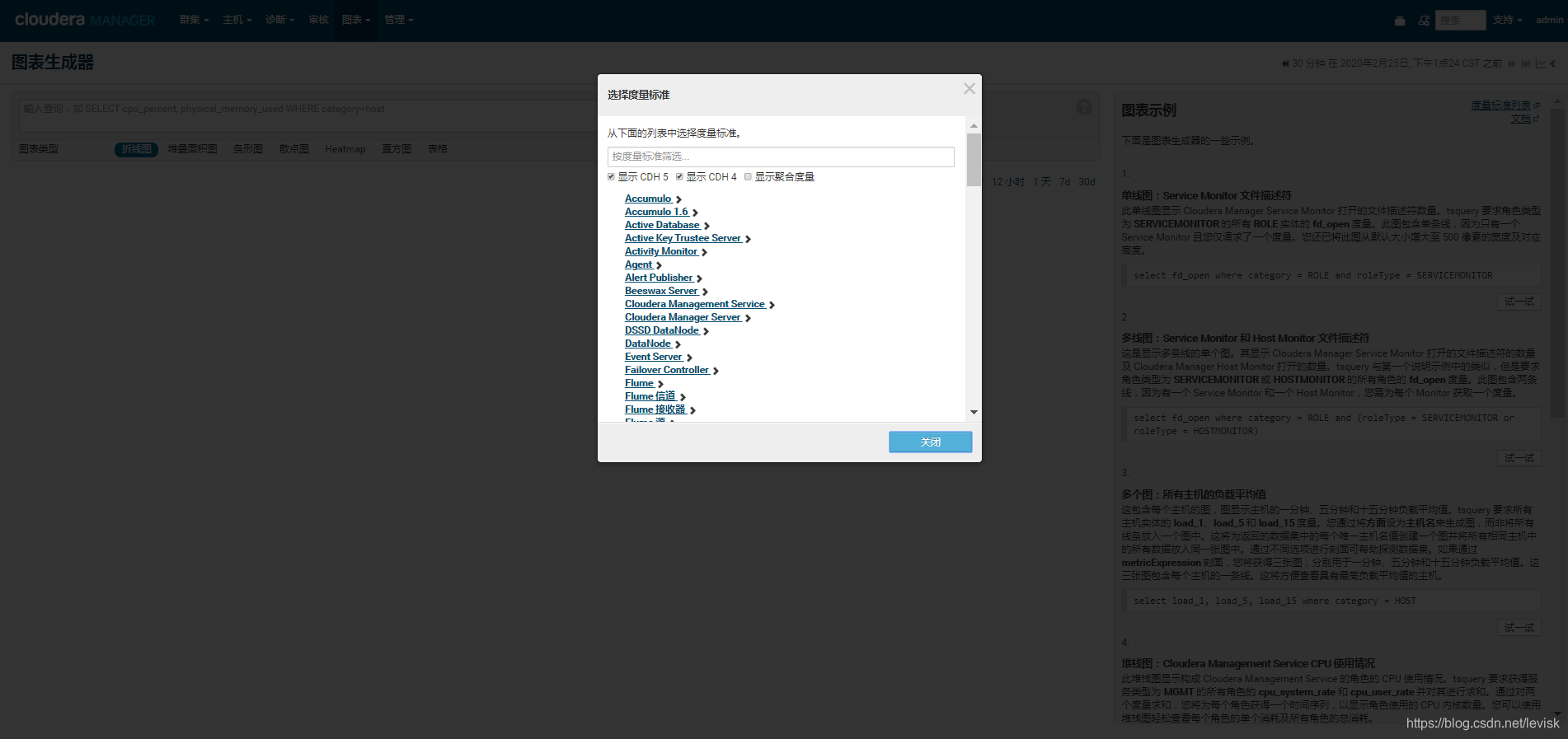Set time range to 30d
This screenshot has height=739, width=1568.
pos(1087,182)
